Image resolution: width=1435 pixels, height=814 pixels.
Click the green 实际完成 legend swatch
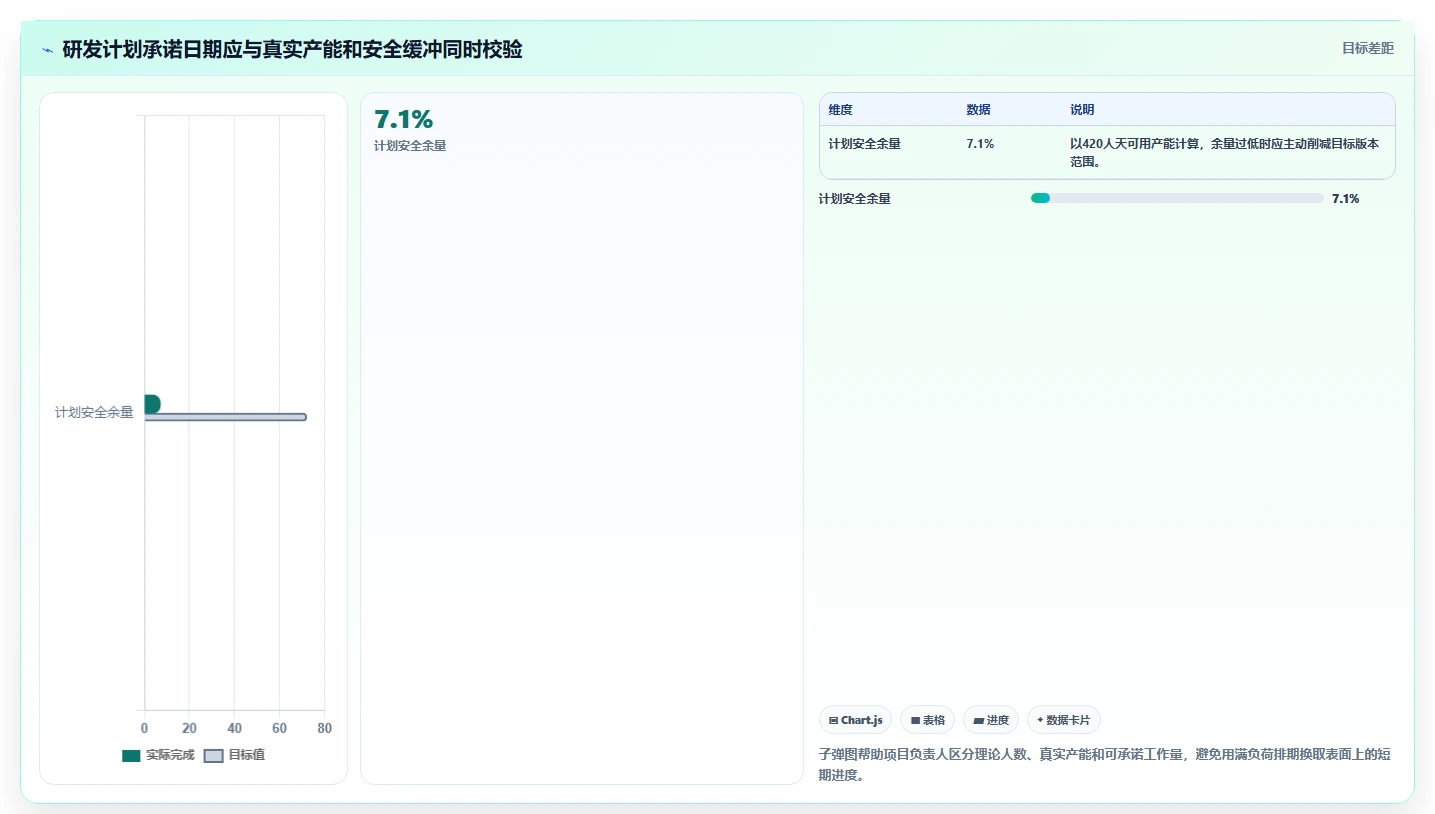pos(131,755)
